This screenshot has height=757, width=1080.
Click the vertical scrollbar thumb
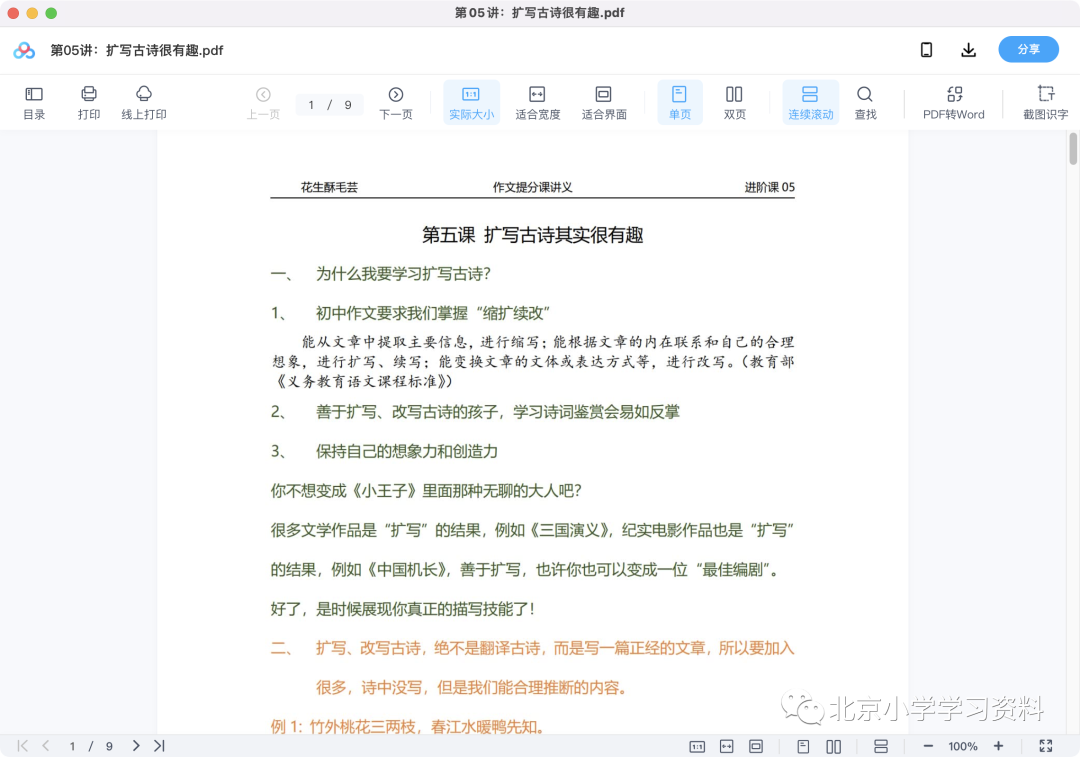pyautogui.click(x=1073, y=149)
